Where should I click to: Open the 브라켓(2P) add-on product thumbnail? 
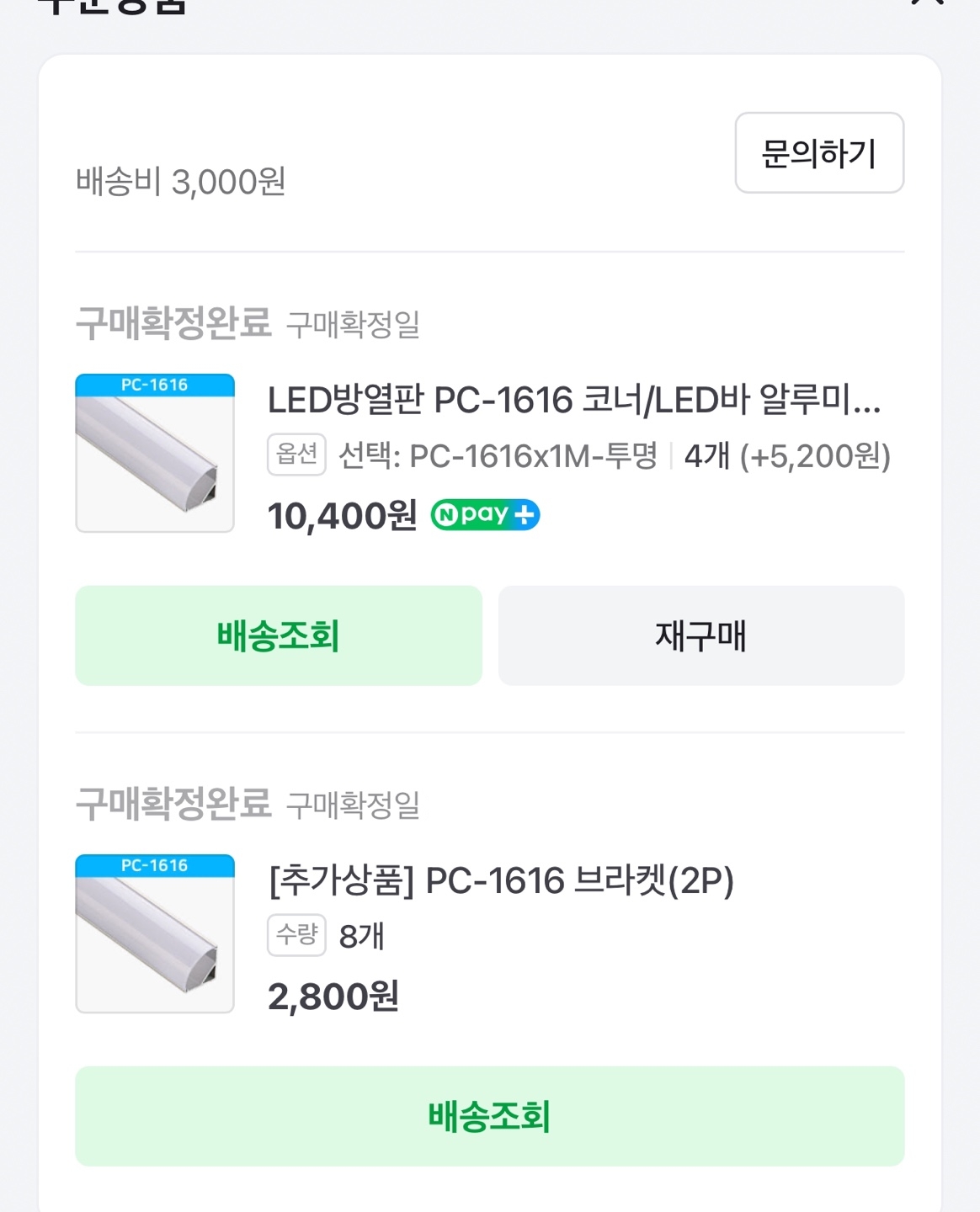click(x=155, y=933)
